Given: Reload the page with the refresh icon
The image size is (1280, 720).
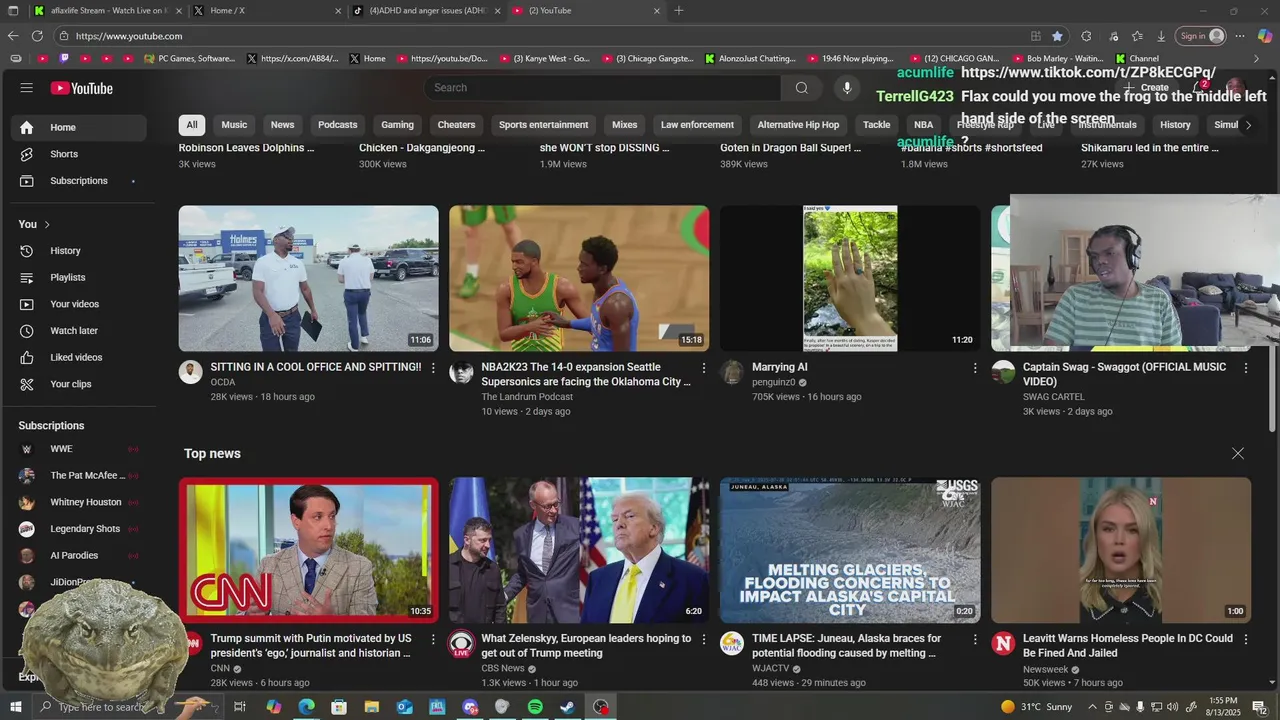Looking at the screenshot, I should 37,36.
